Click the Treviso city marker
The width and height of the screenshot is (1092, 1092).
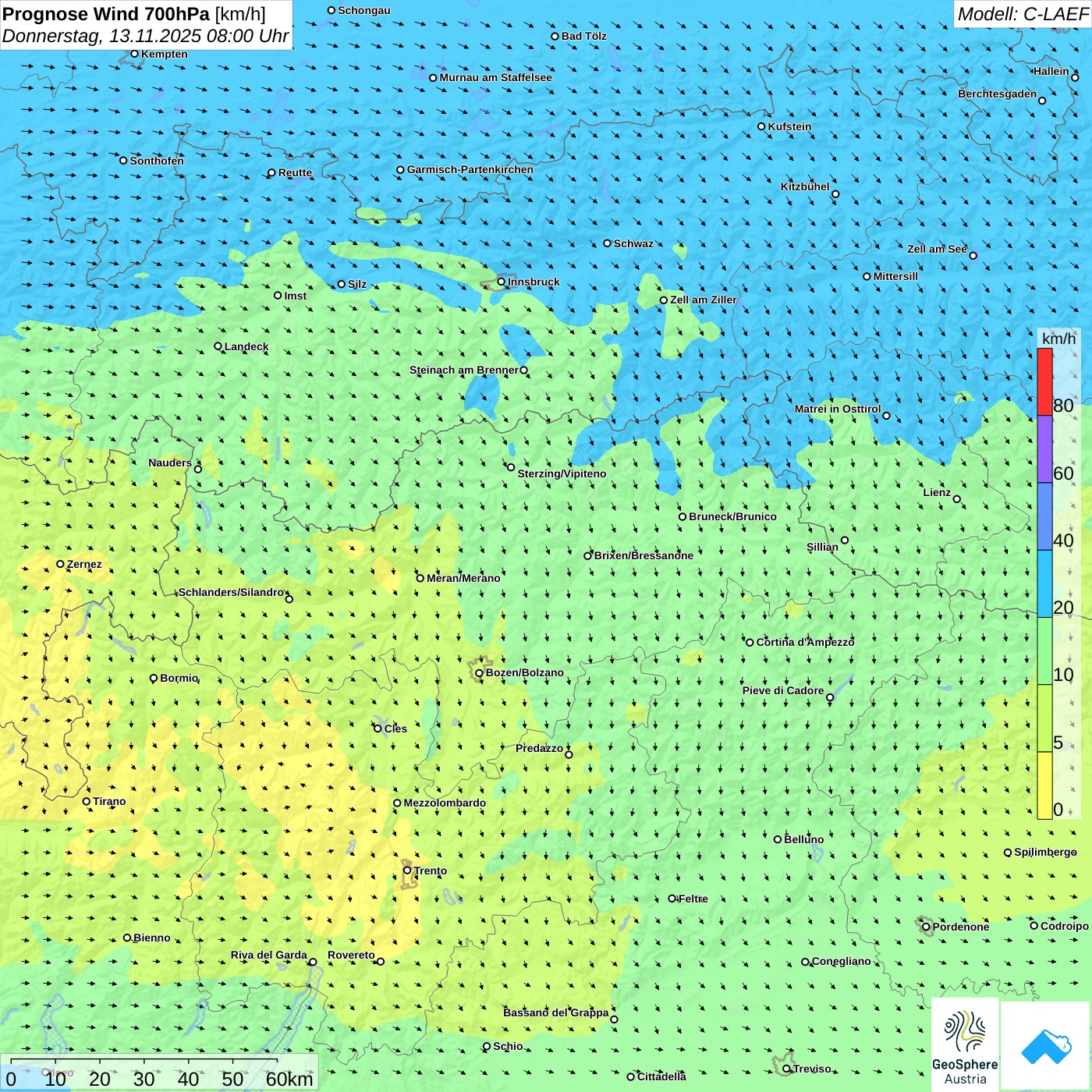[x=787, y=1069]
